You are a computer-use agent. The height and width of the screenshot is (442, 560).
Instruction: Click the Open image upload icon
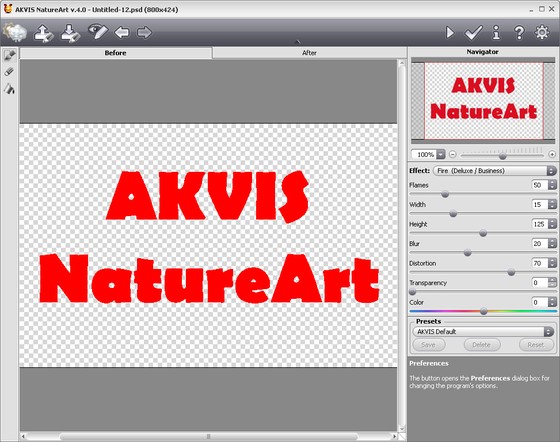pyautogui.click(x=43, y=33)
